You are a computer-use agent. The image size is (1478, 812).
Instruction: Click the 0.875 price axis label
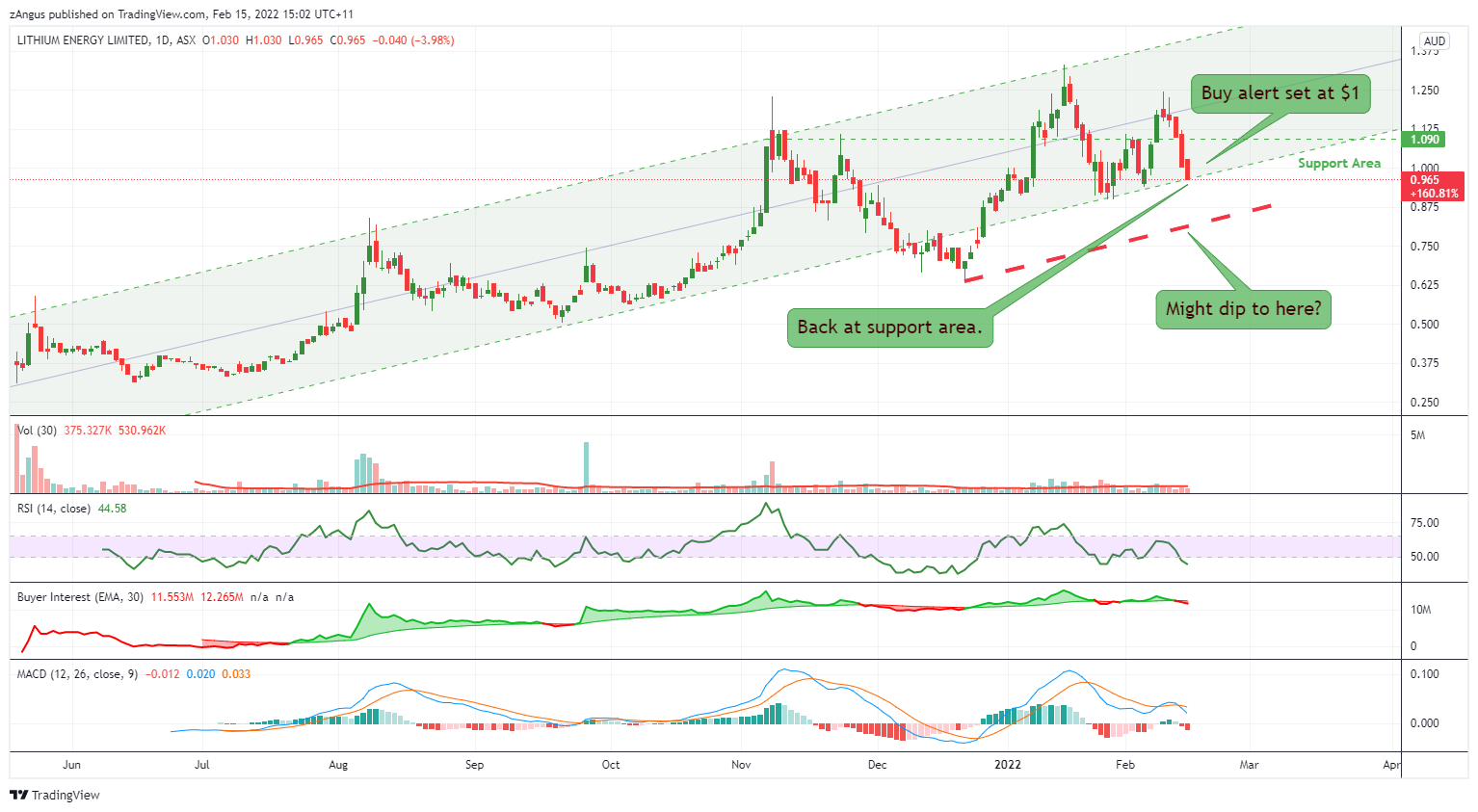(x=1424, y=207)
